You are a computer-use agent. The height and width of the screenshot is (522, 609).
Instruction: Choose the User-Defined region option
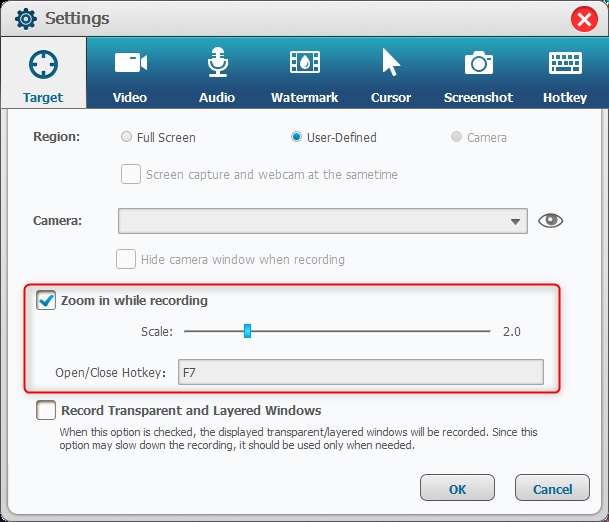pyautogui.click(x=296, y=137)
